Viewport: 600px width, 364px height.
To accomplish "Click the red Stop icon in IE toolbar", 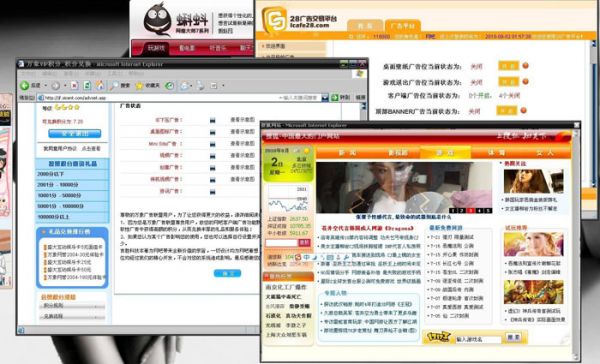I will click(75, 85).
